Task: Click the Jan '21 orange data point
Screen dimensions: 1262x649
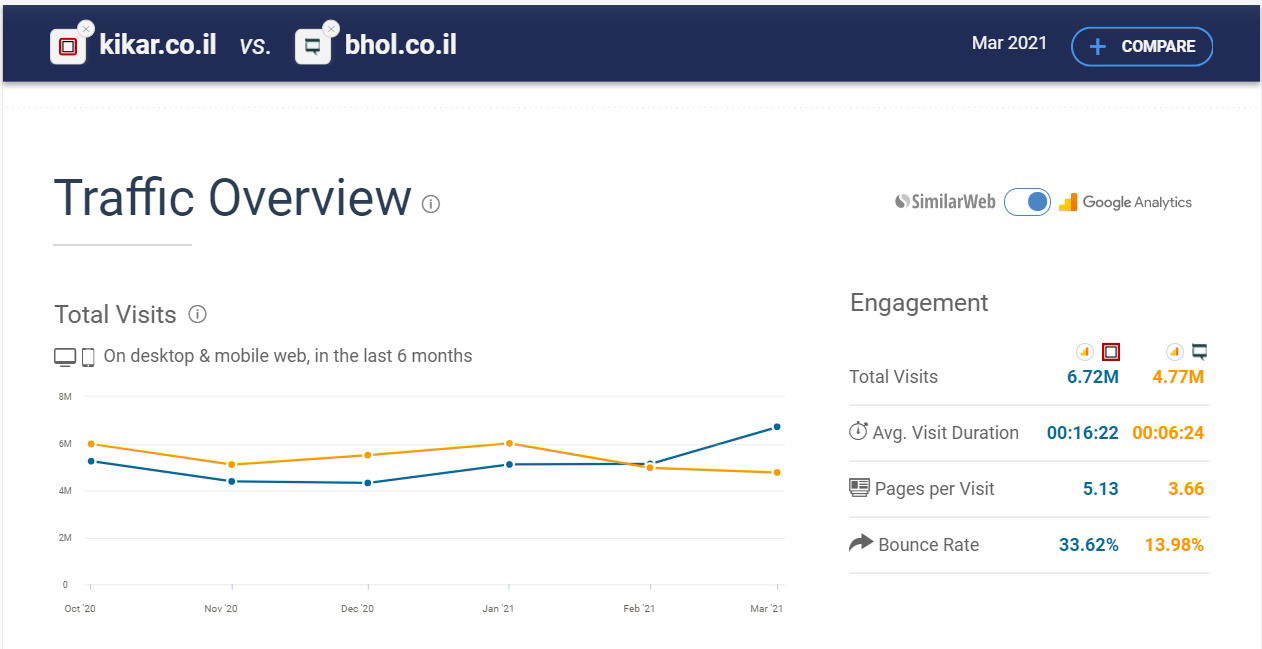Action: [x=509, y=443]
